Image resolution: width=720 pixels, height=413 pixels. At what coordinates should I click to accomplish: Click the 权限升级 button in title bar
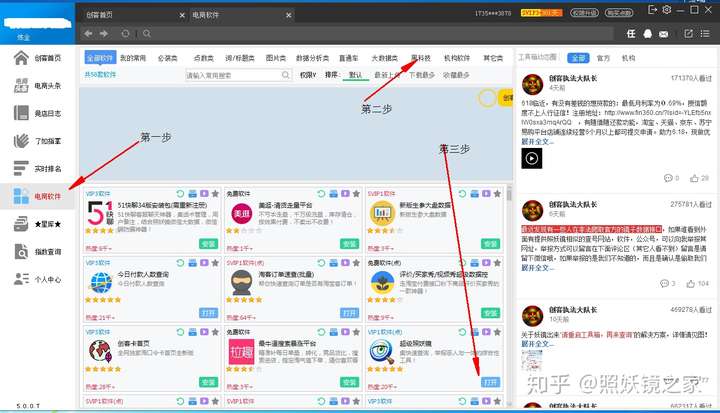584,13
